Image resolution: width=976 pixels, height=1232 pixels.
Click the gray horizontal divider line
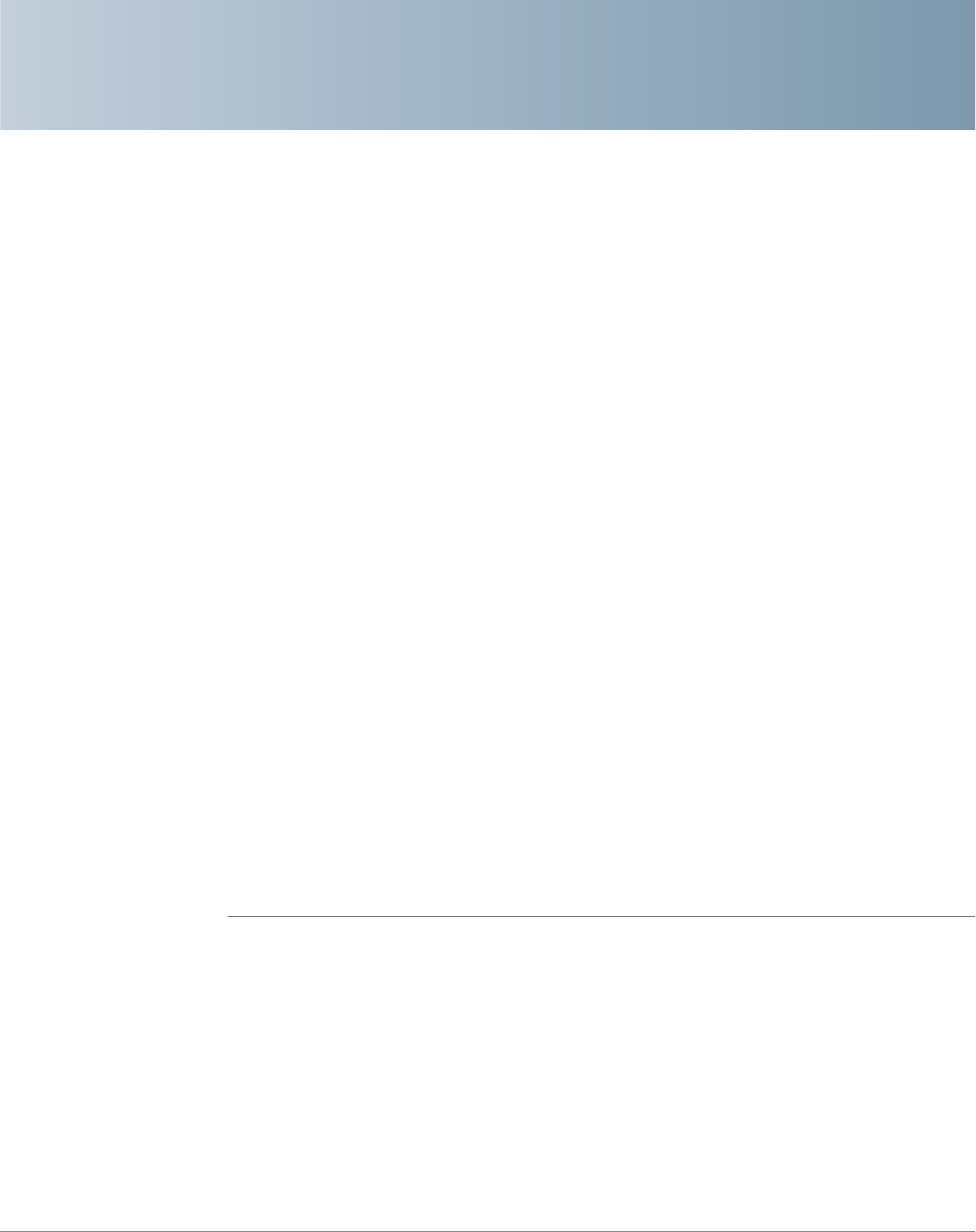point(601,917)
